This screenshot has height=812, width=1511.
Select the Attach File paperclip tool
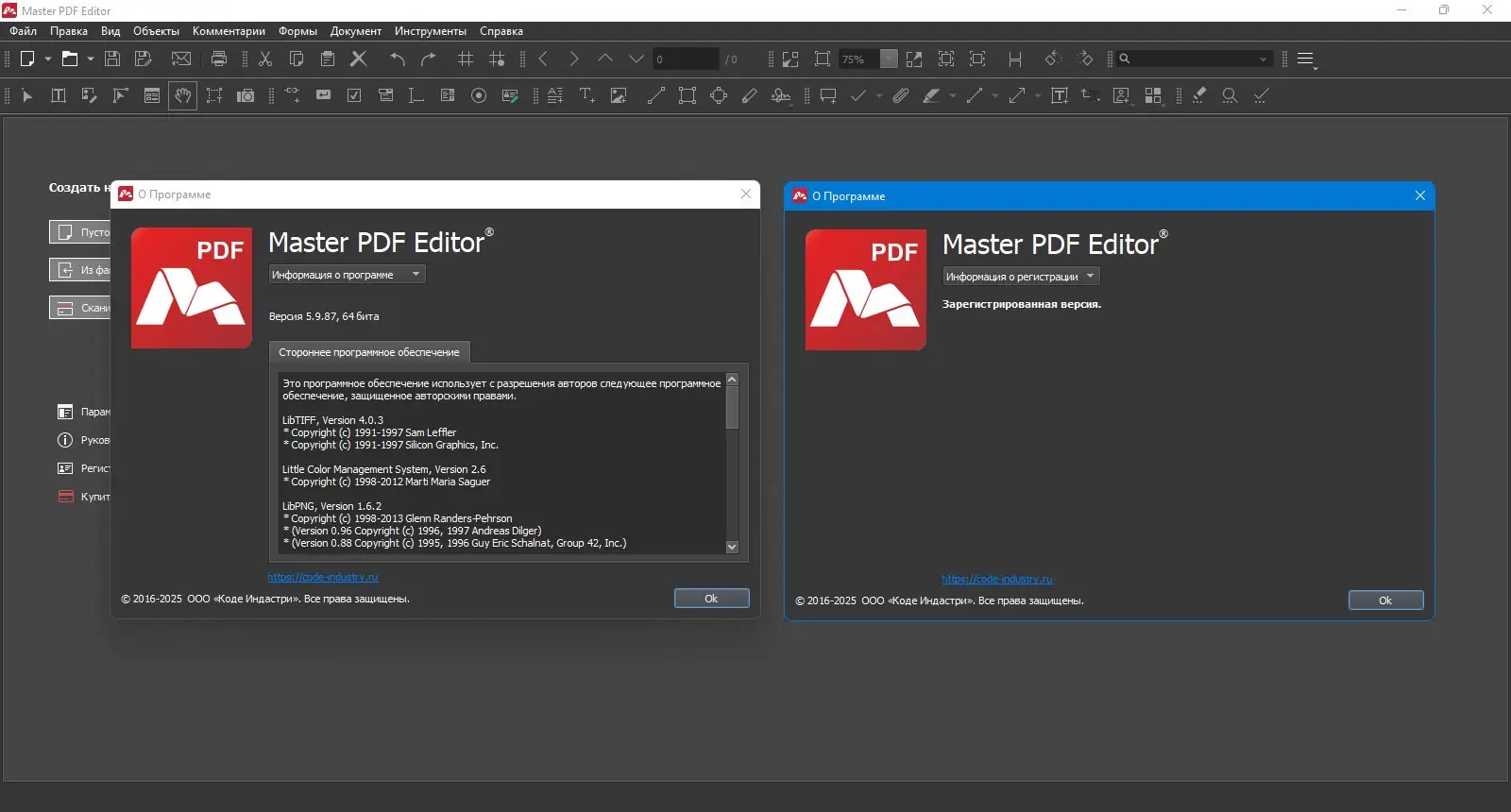pyautogui.click(x=900, y=95)
